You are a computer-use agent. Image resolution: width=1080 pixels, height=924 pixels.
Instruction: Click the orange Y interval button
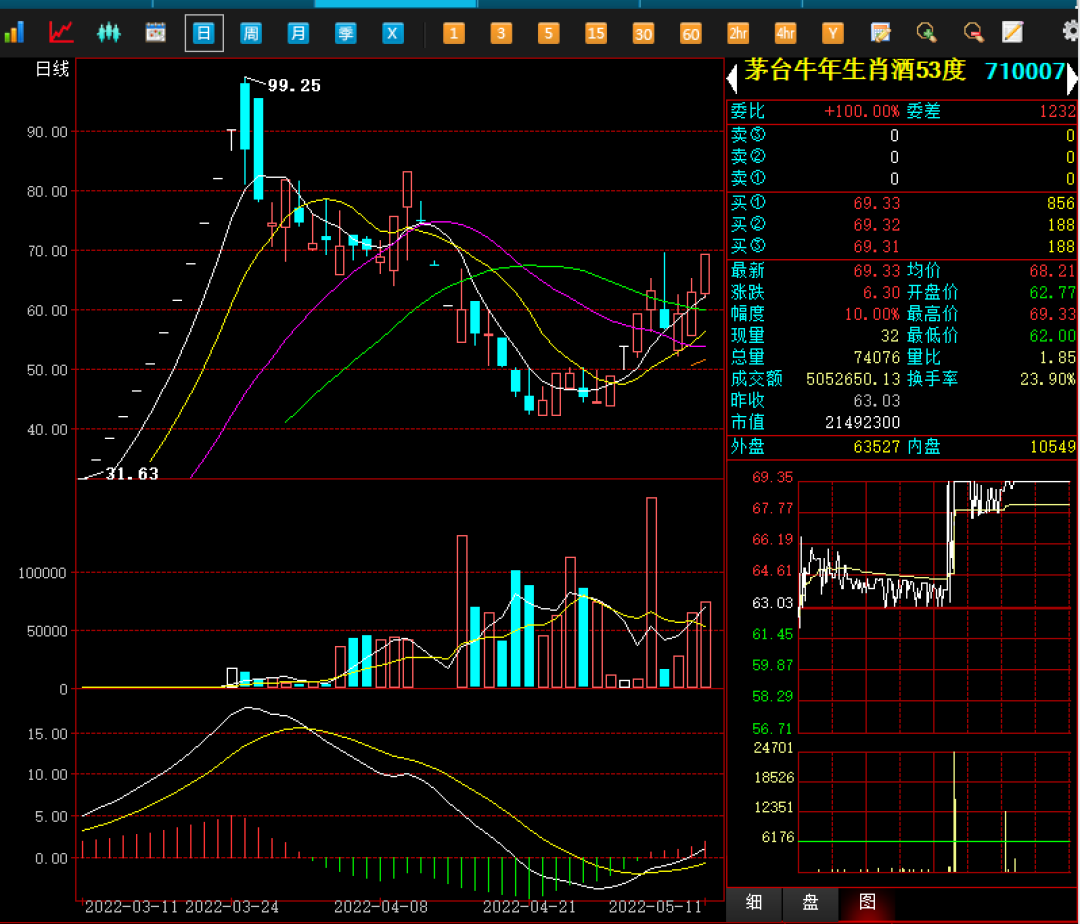click(x=833, y=33)
